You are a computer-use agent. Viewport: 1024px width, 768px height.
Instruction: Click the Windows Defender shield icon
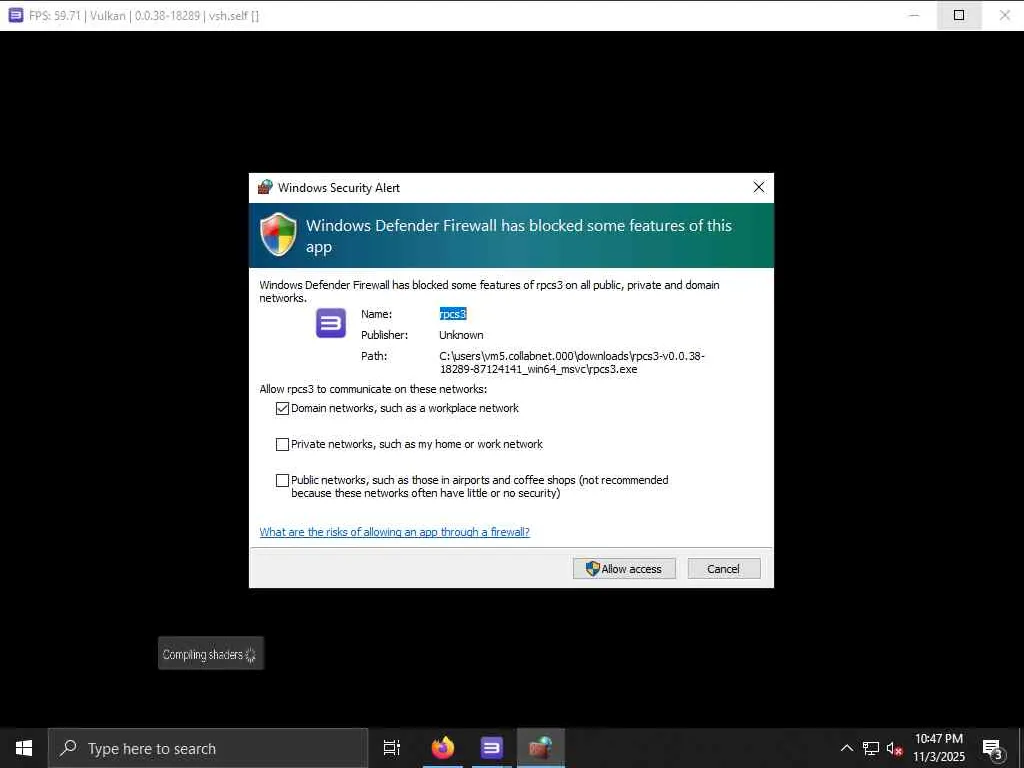278,234
